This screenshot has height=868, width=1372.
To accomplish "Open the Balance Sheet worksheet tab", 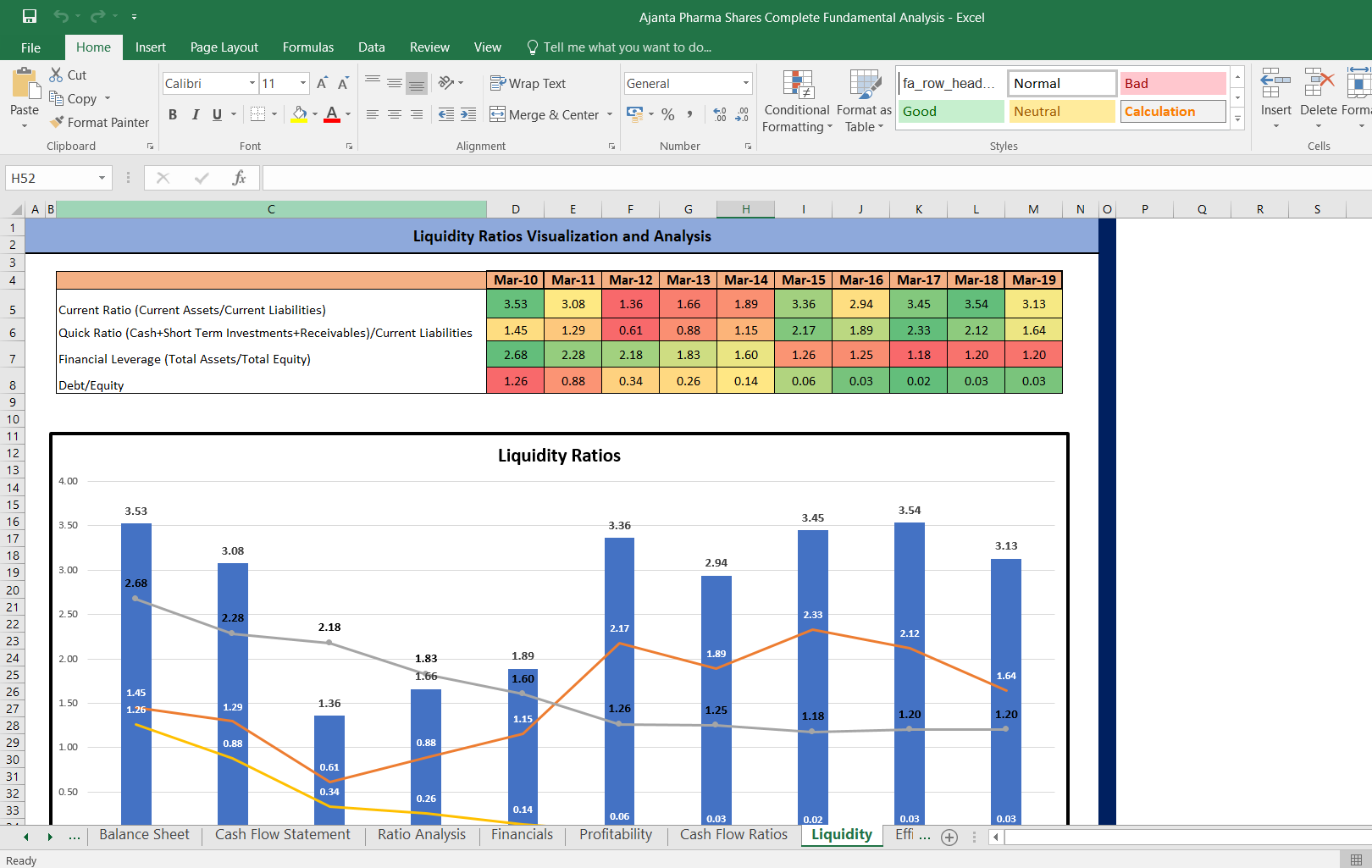I will (x=144, y=835).
